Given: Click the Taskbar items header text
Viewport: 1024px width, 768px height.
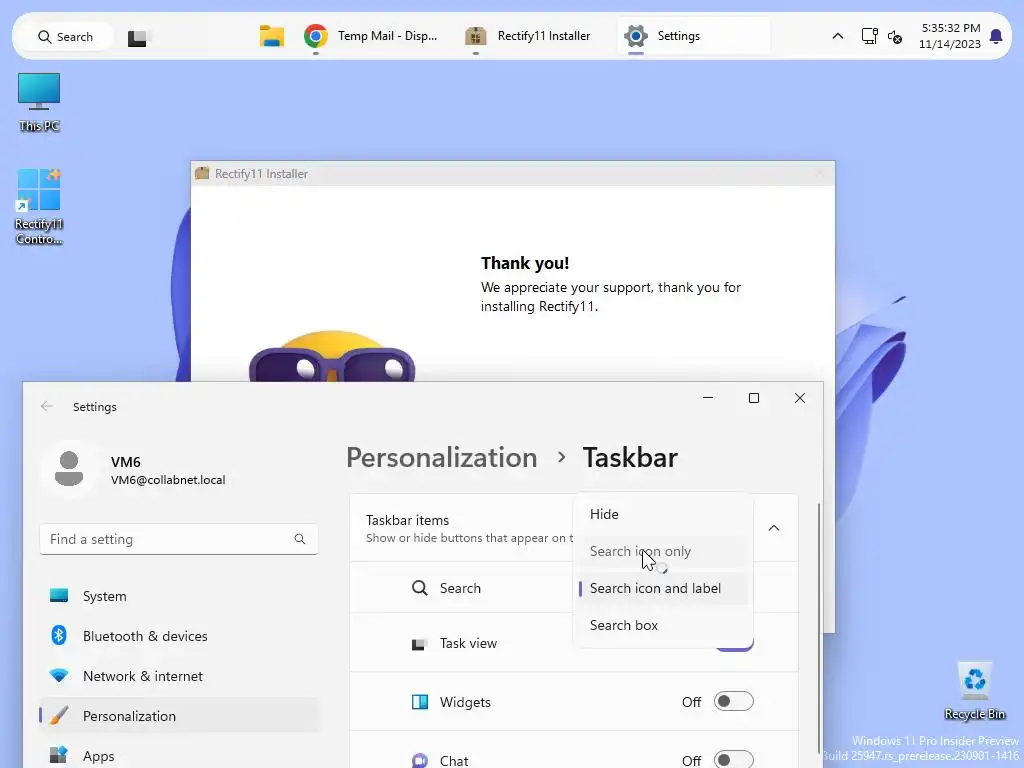Looking at the screenshot, I should coord(408,520).
